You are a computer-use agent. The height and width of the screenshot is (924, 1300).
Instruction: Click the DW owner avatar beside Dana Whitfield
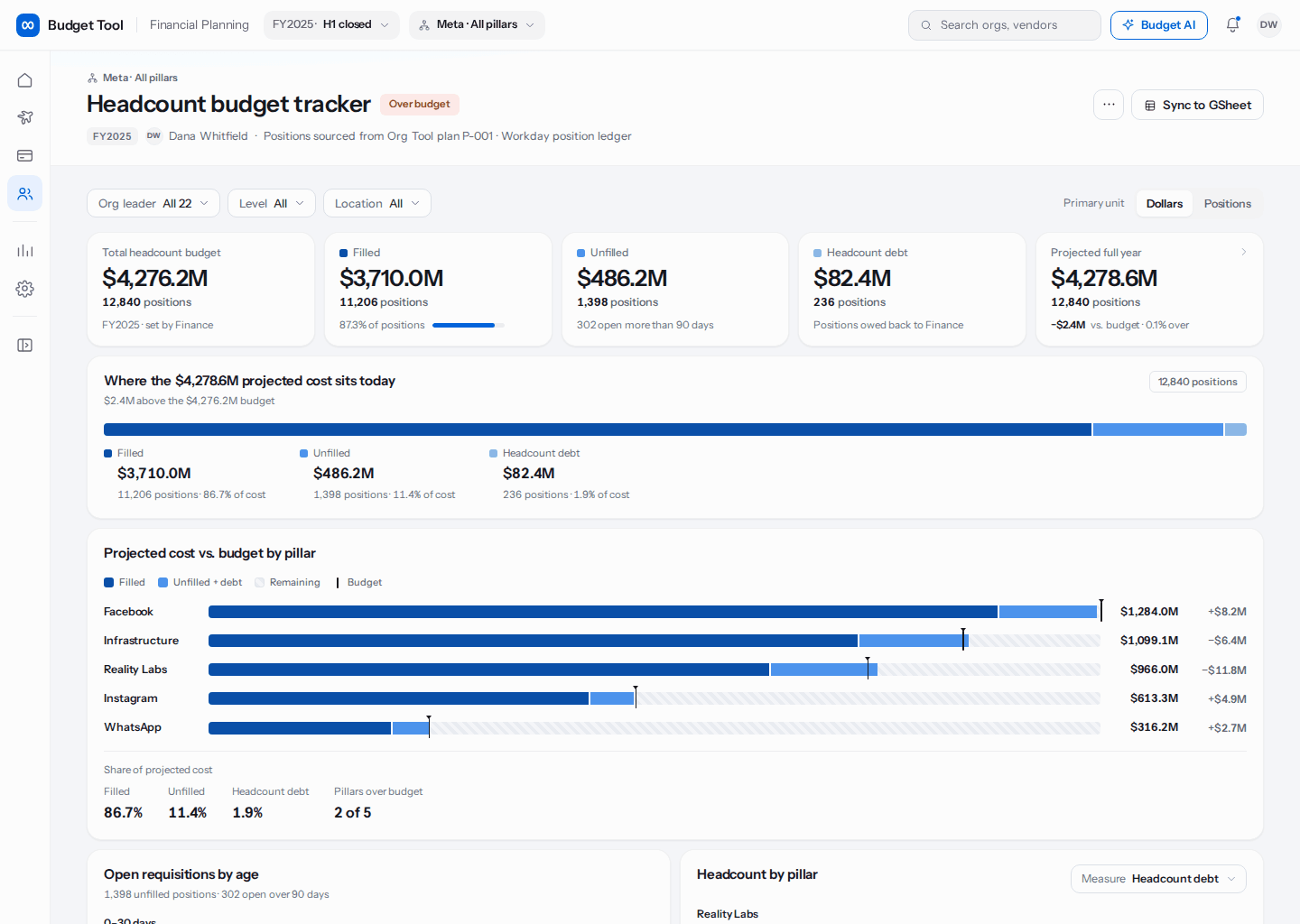pyautogui.click(x=153, y=136)
